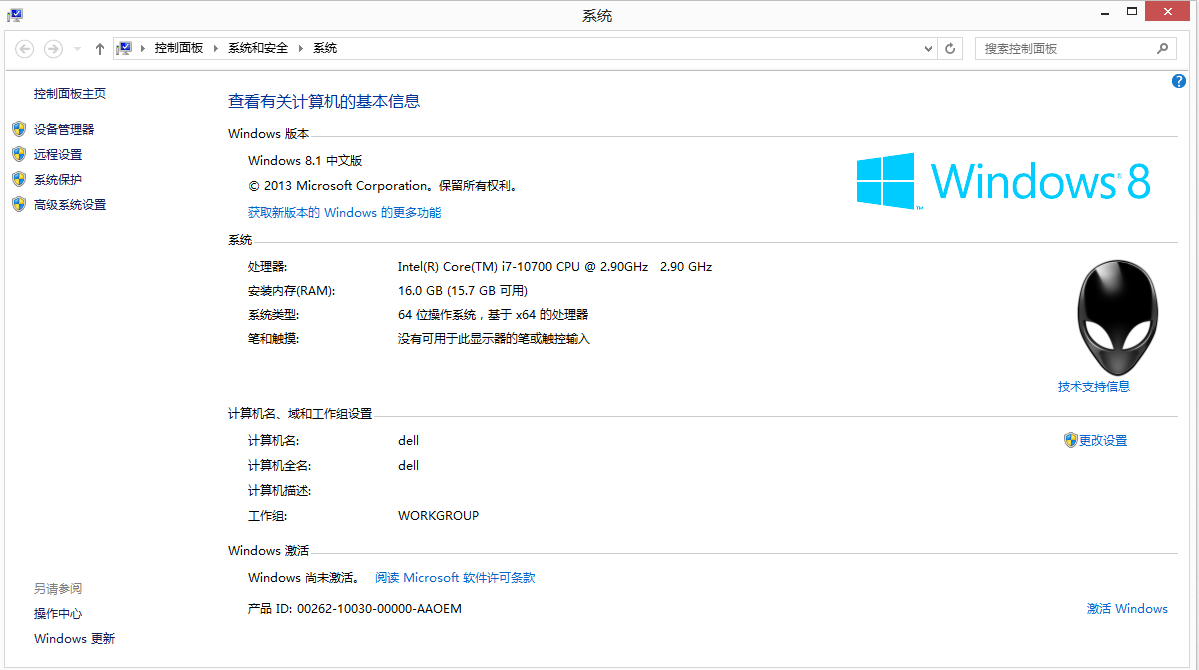Click 更改设置 link
This screenshot has height=670, width=1199.
pyautogui.click(x=1103, y=441)
